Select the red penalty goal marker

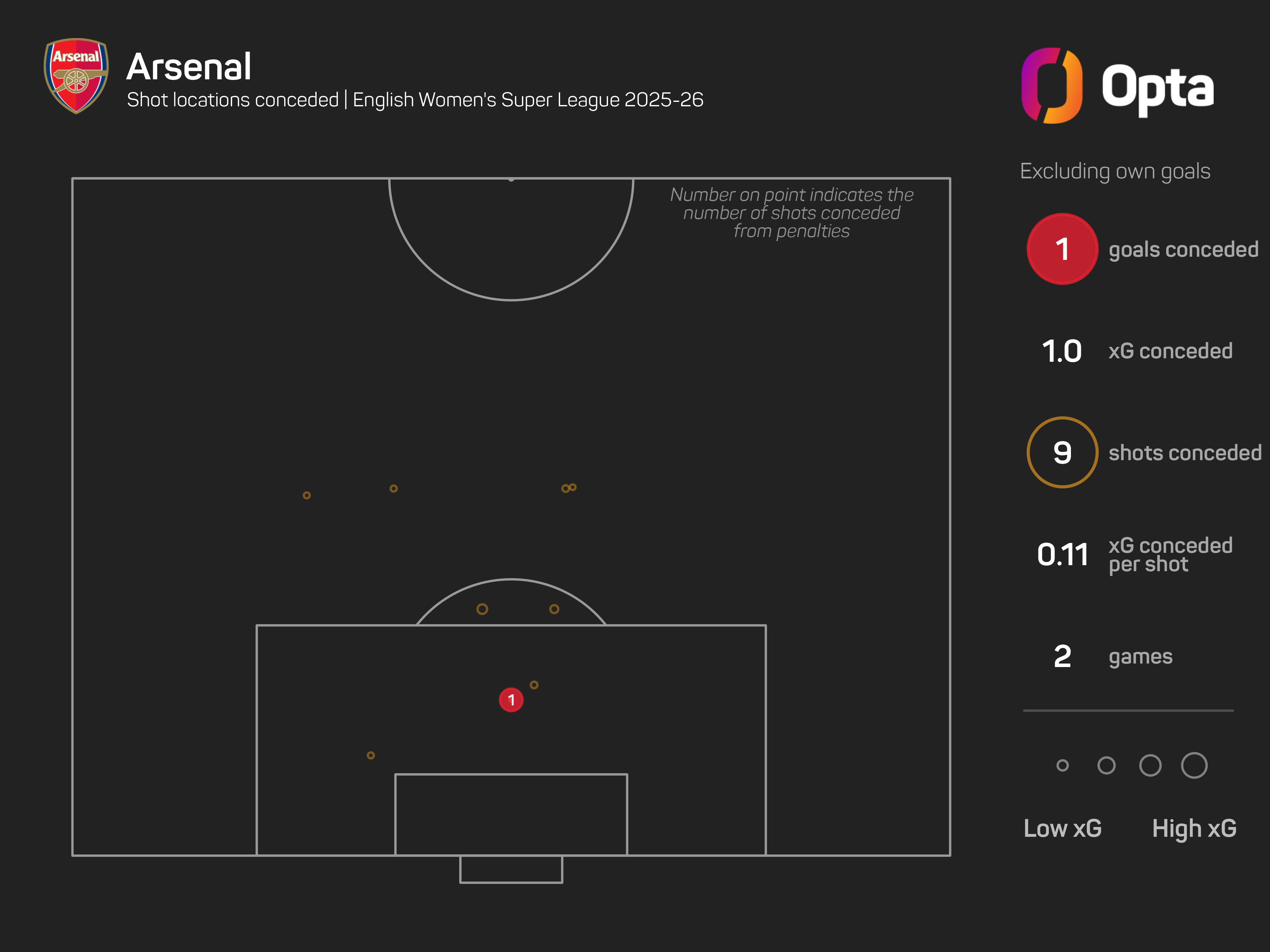[x=511, y=699]
